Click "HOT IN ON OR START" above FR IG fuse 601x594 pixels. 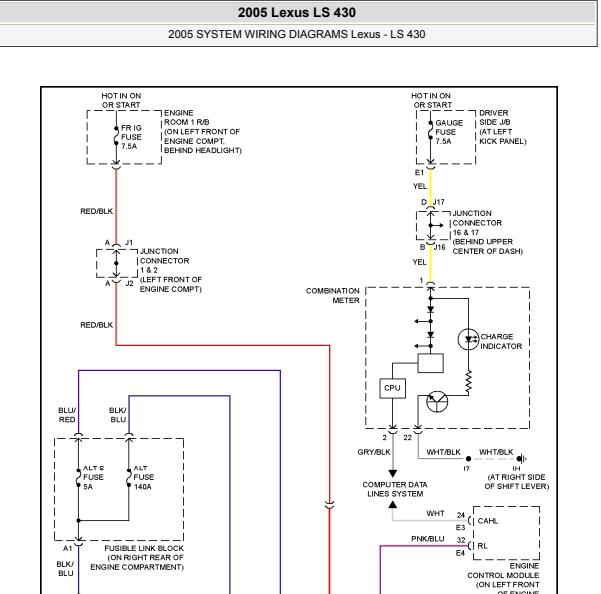(121, 100)
